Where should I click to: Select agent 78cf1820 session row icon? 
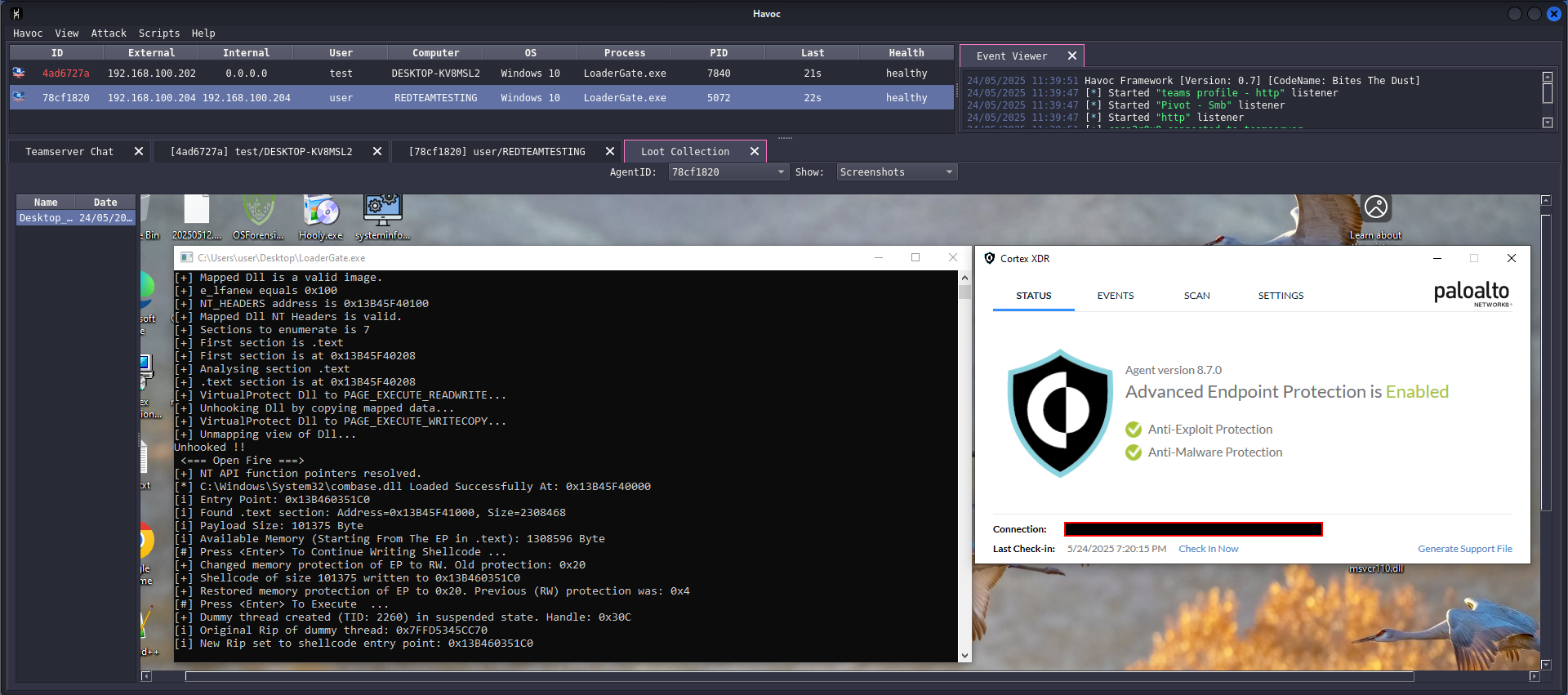(19, 97)
